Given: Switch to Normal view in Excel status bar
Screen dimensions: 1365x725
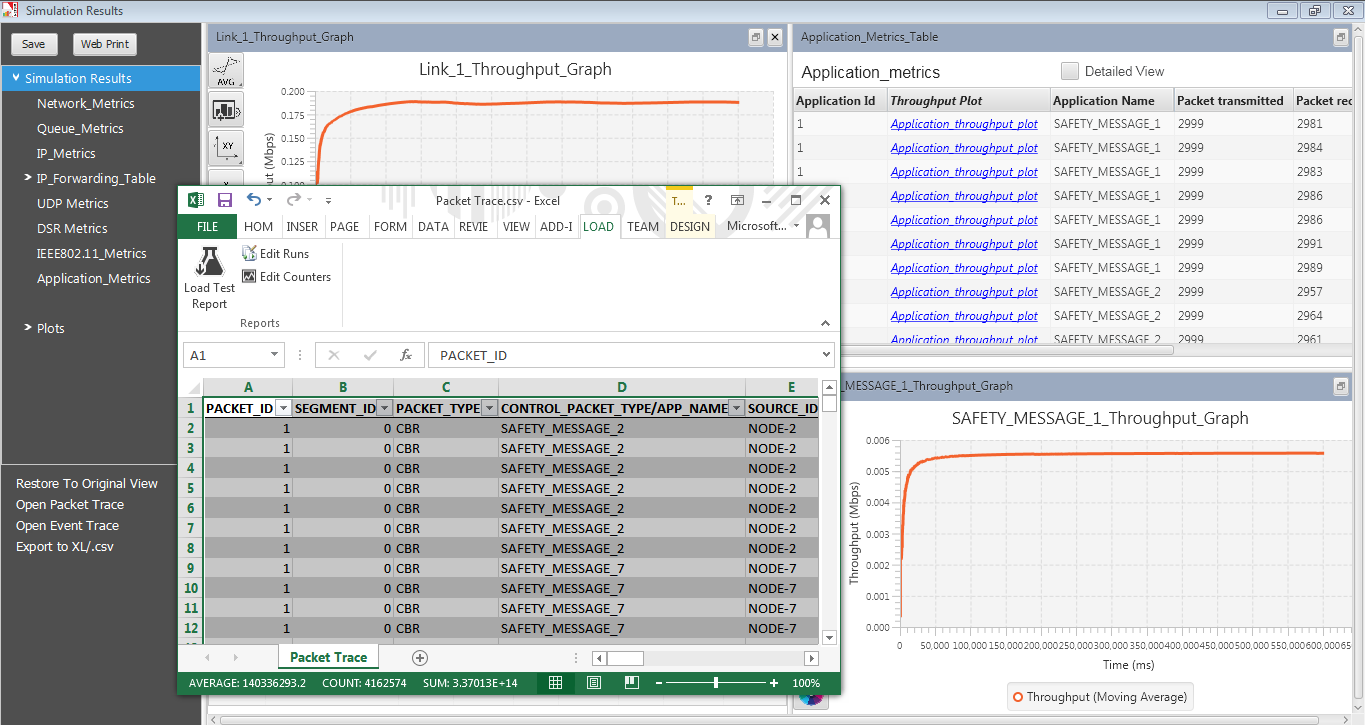Looking at the screenshot, I should click(x=555, y=682).
